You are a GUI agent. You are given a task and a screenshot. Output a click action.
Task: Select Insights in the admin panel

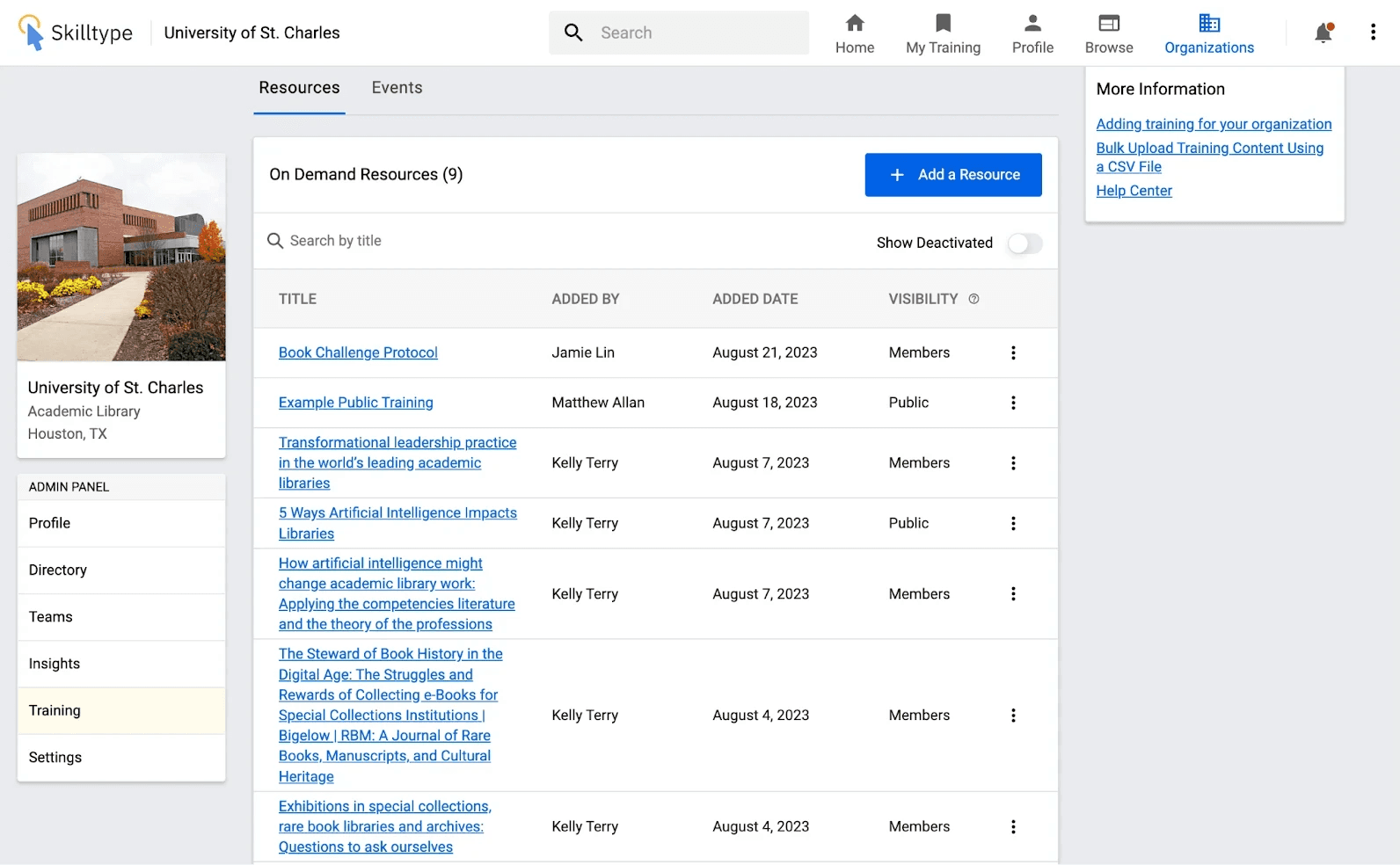pos(121,664)
